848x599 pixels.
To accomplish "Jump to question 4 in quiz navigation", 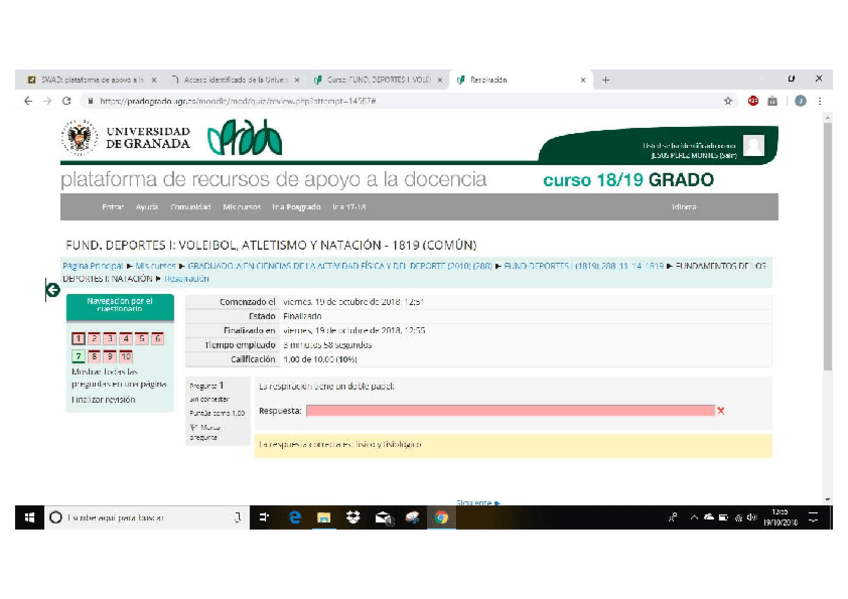I will point(126,339).
